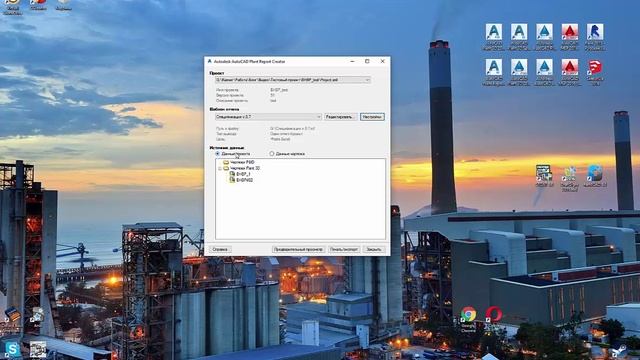
Task: Click the Предварительный просмотр button
Action: [x=298, y=249]
